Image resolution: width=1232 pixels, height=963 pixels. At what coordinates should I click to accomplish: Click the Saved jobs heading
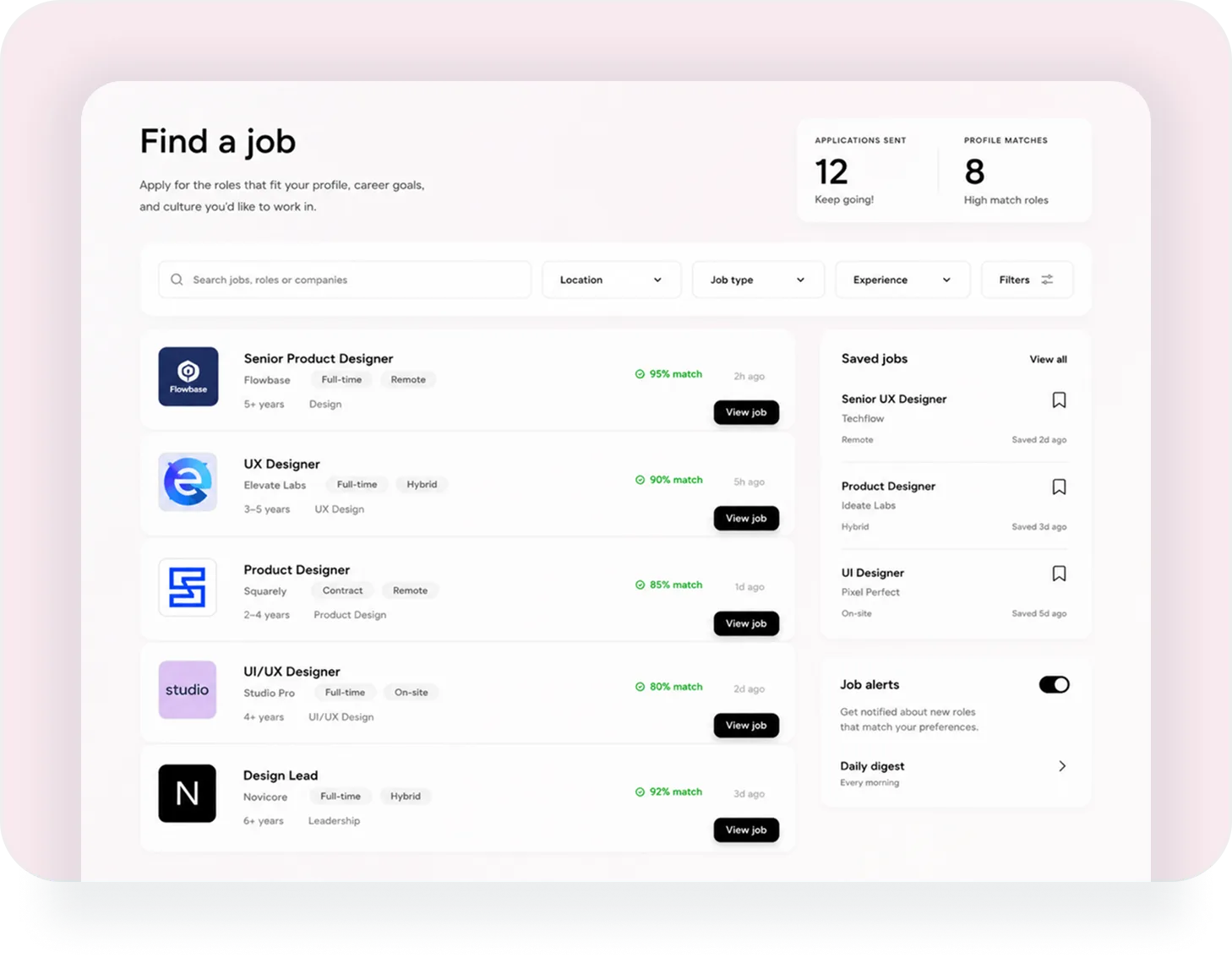pyautogui.click(x=875, y=359)
